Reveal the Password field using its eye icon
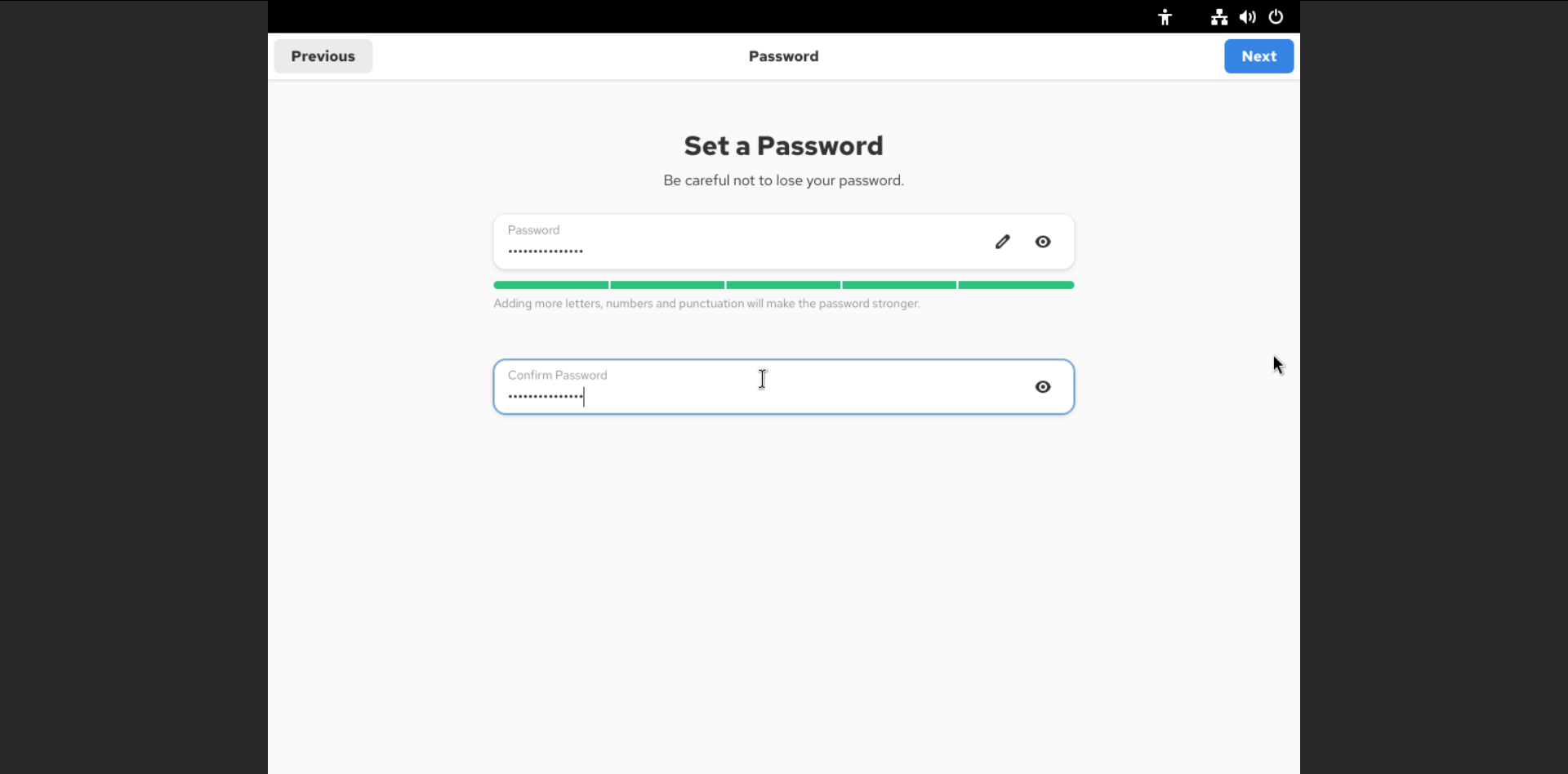 tap(1043, 242)
